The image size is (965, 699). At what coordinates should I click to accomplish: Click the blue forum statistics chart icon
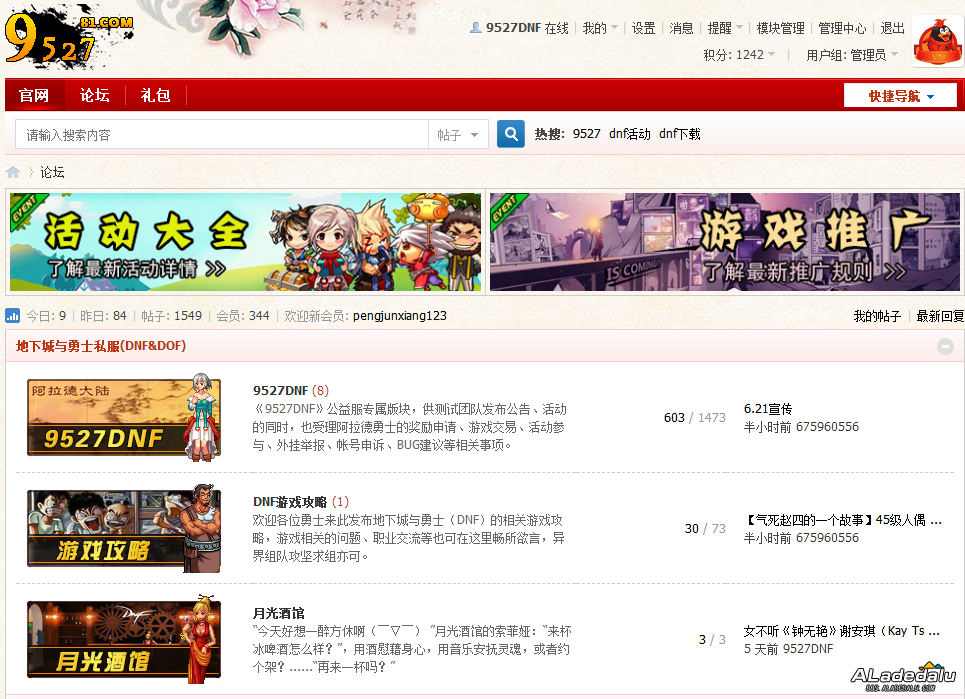click(13, 316)
